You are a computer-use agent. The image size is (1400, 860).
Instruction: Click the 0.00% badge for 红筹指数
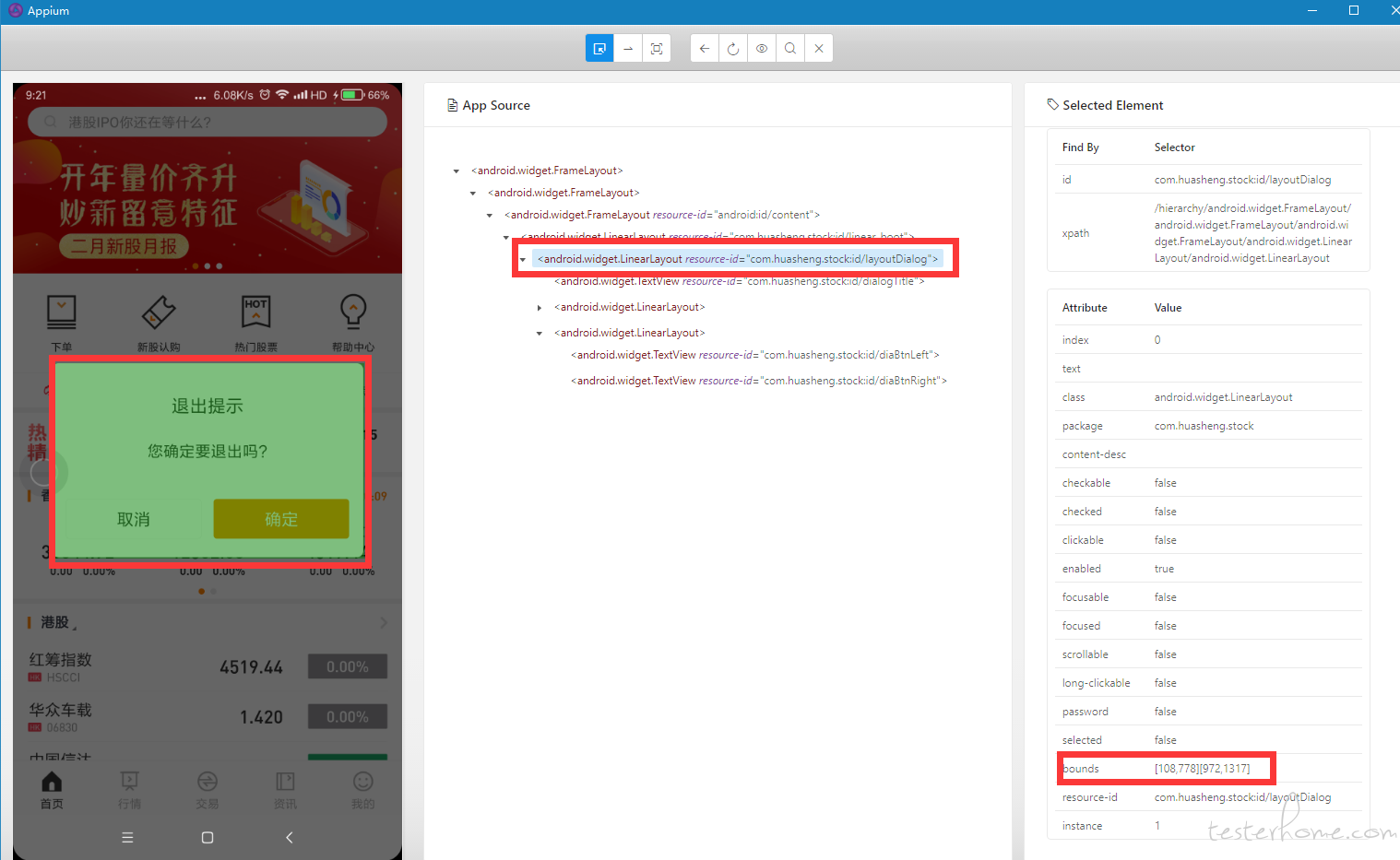[x=348, y=666]
